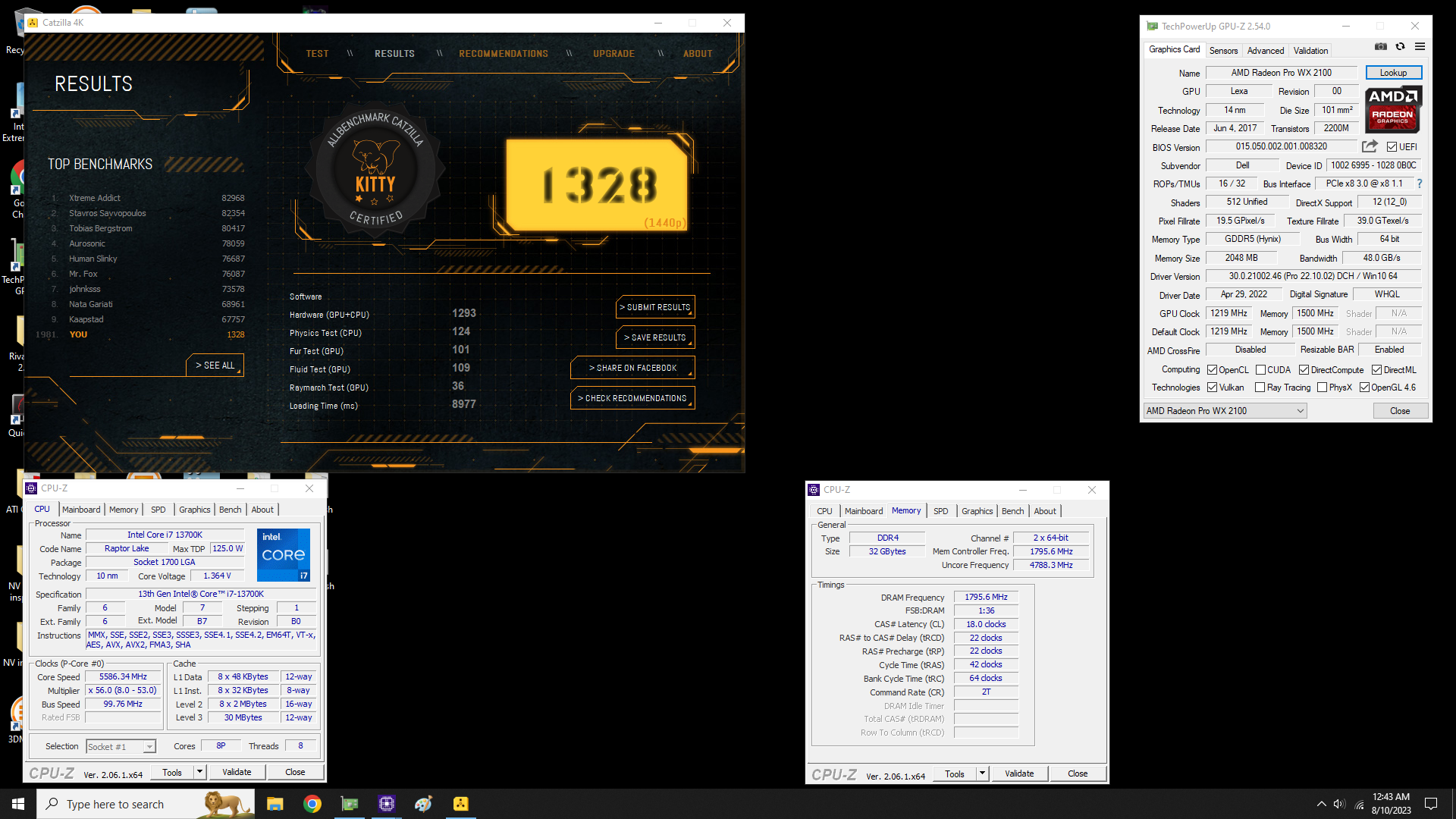The height and width of the screenshot is (819, 1456).
Task: Click the GPU Name field in GPU-Z
Action: pyautogui.click(x=1281, y=73)
